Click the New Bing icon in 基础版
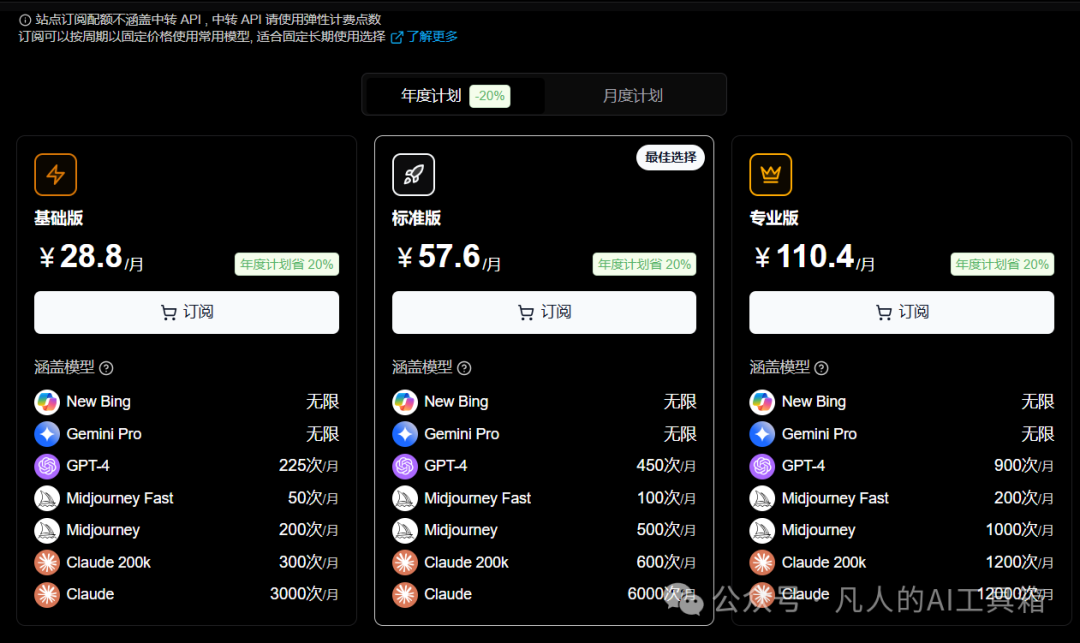1080x643 pixels. click(x=47, y=401)
